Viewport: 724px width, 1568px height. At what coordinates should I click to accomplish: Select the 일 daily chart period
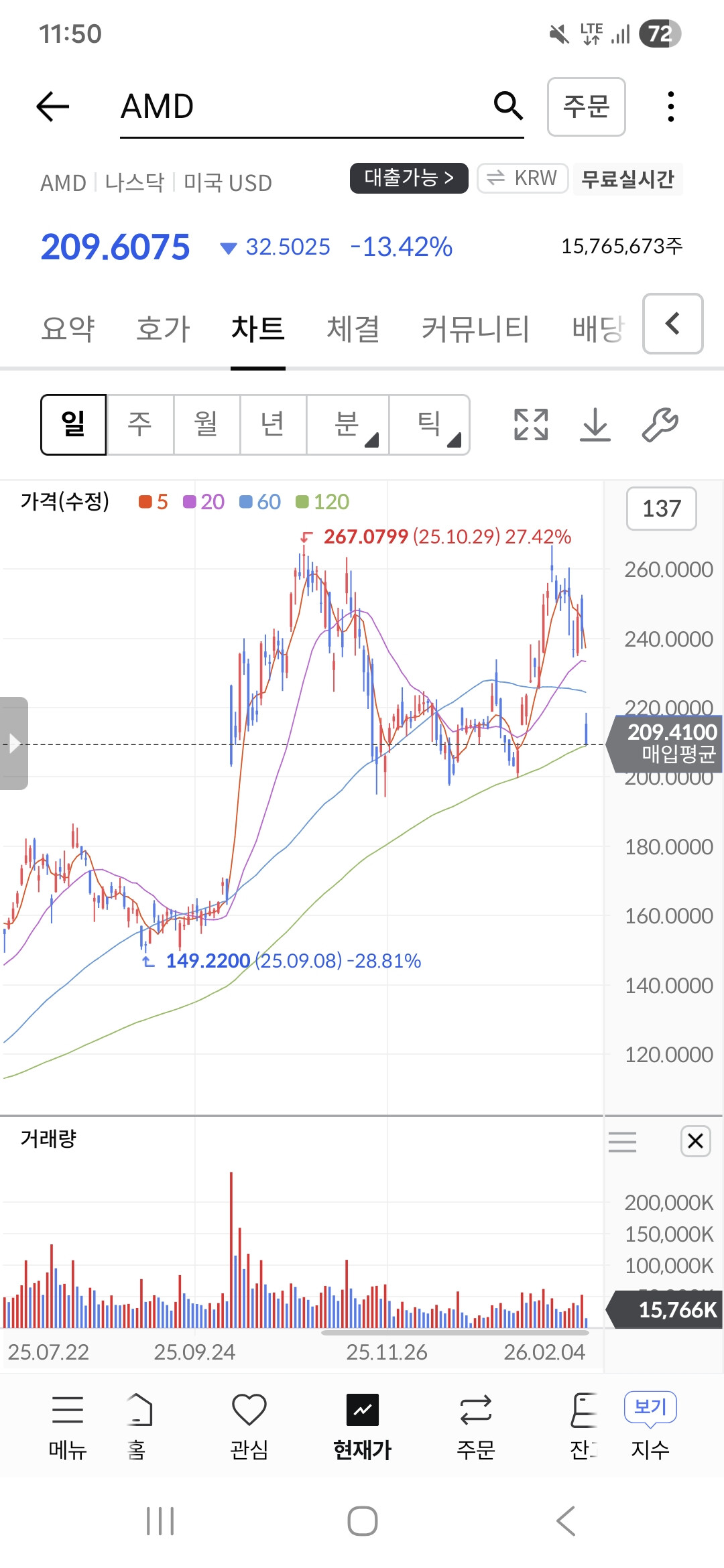[74, 425]
